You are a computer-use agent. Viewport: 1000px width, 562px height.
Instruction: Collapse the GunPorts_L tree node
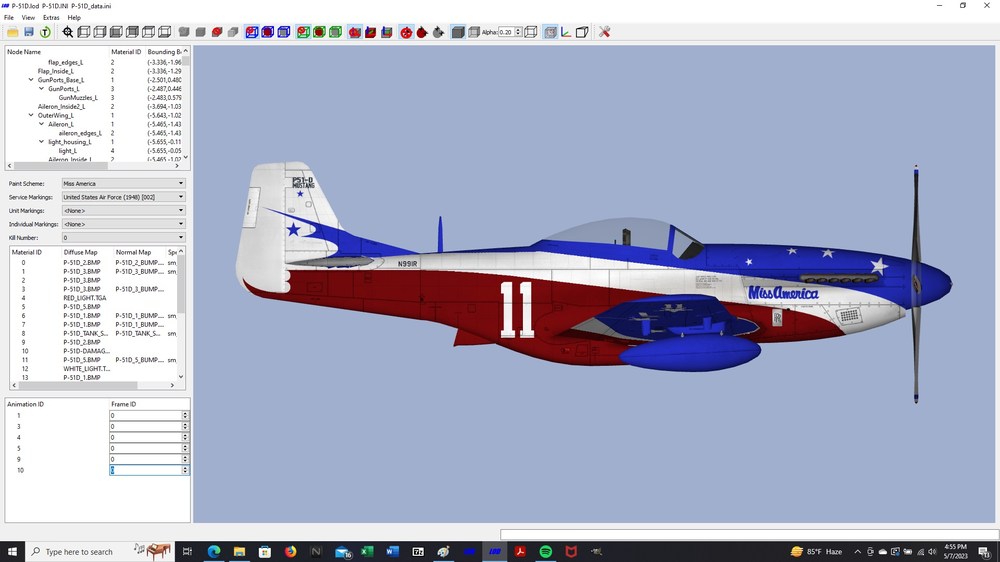coord(41,89)
